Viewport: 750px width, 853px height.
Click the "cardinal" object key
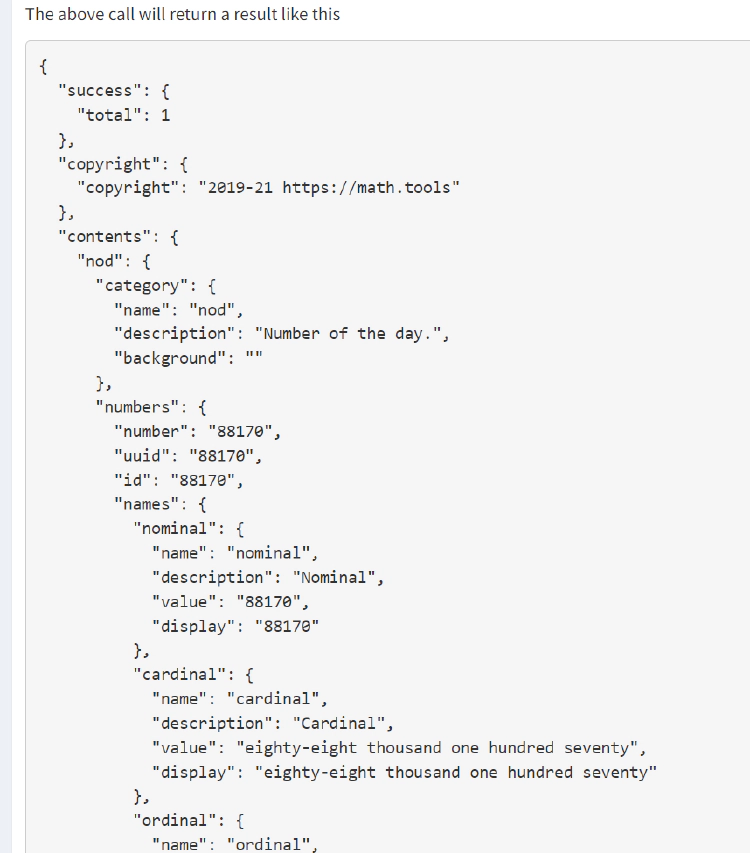[179, 675]
